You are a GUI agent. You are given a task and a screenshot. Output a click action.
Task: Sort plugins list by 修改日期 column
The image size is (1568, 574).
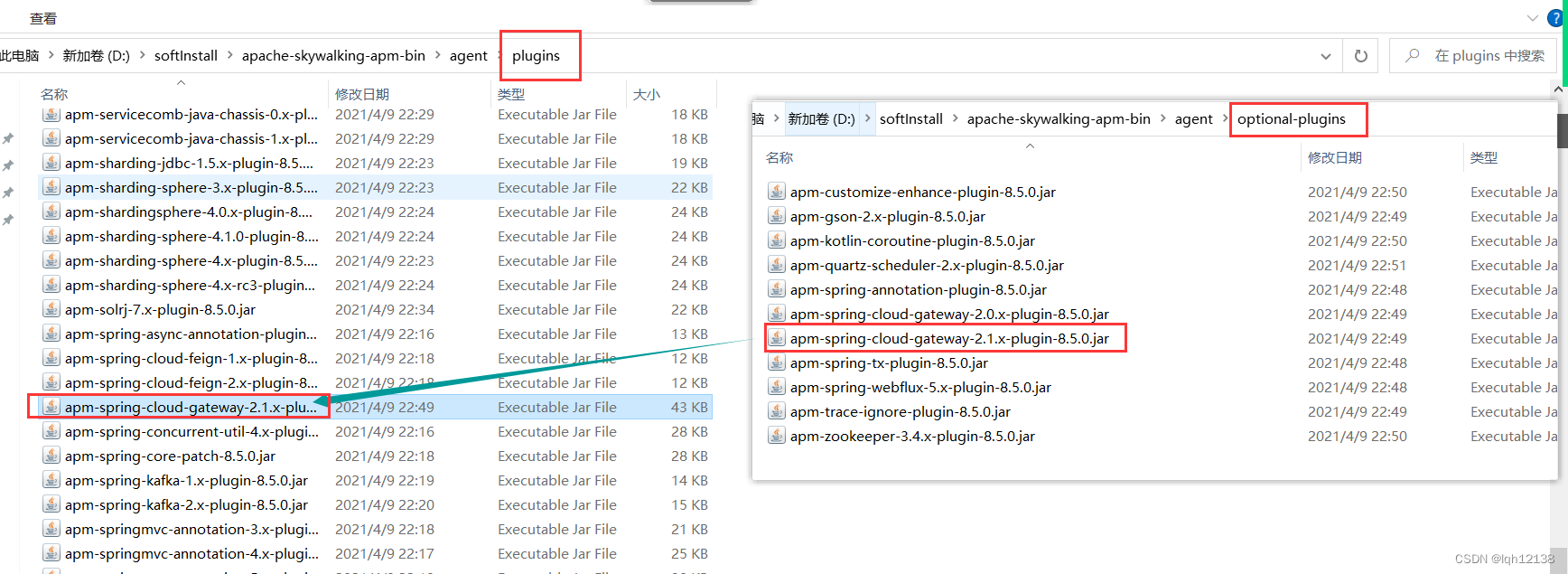click(x=362, y=94)
